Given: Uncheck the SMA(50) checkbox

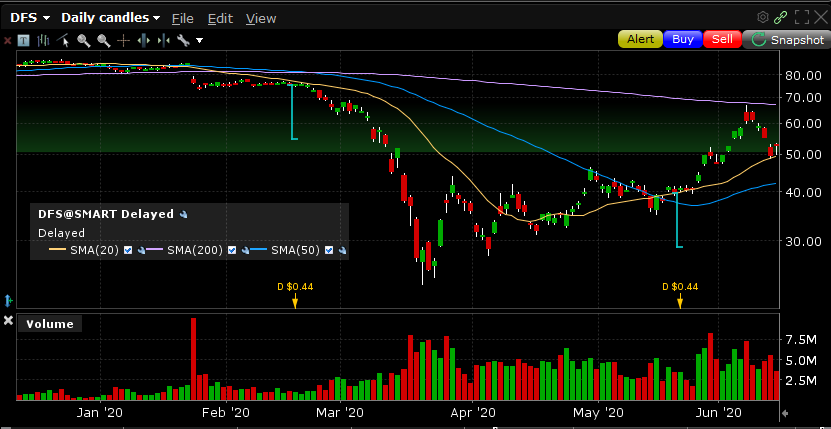Looking at the screenshot, I should (329, 250).
